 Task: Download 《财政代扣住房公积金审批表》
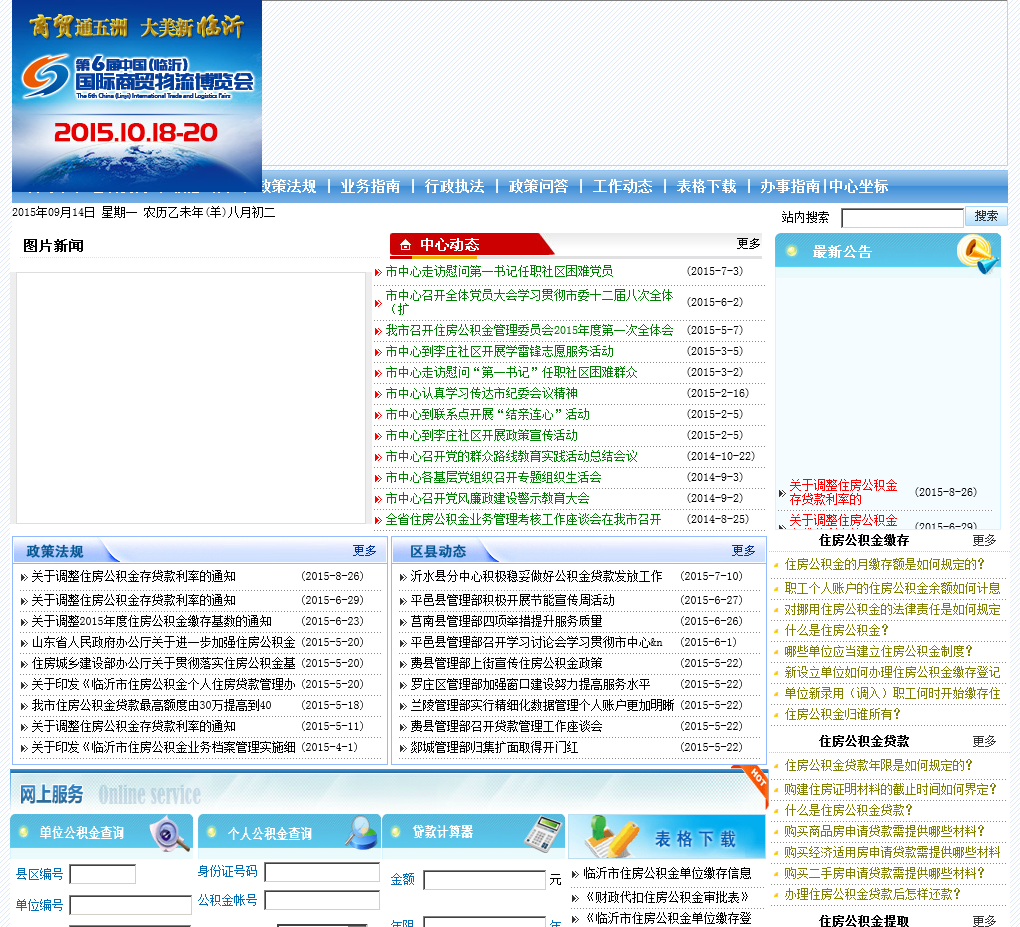[x=667, y=897]
